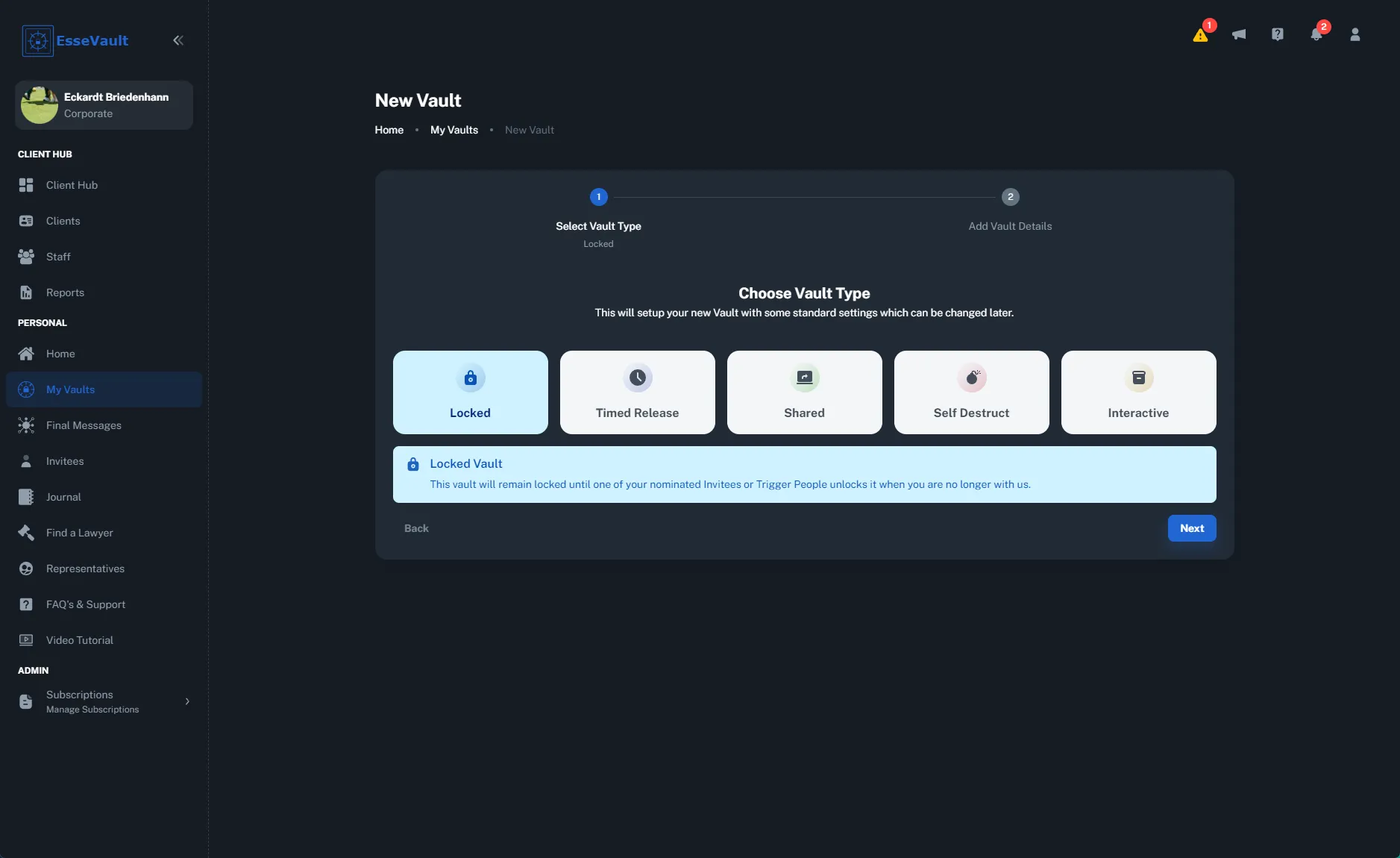The height and width of the screenshot is (858, 1400).
Task: Open Find a Lawyer page
Action: (x=104, y=533)
